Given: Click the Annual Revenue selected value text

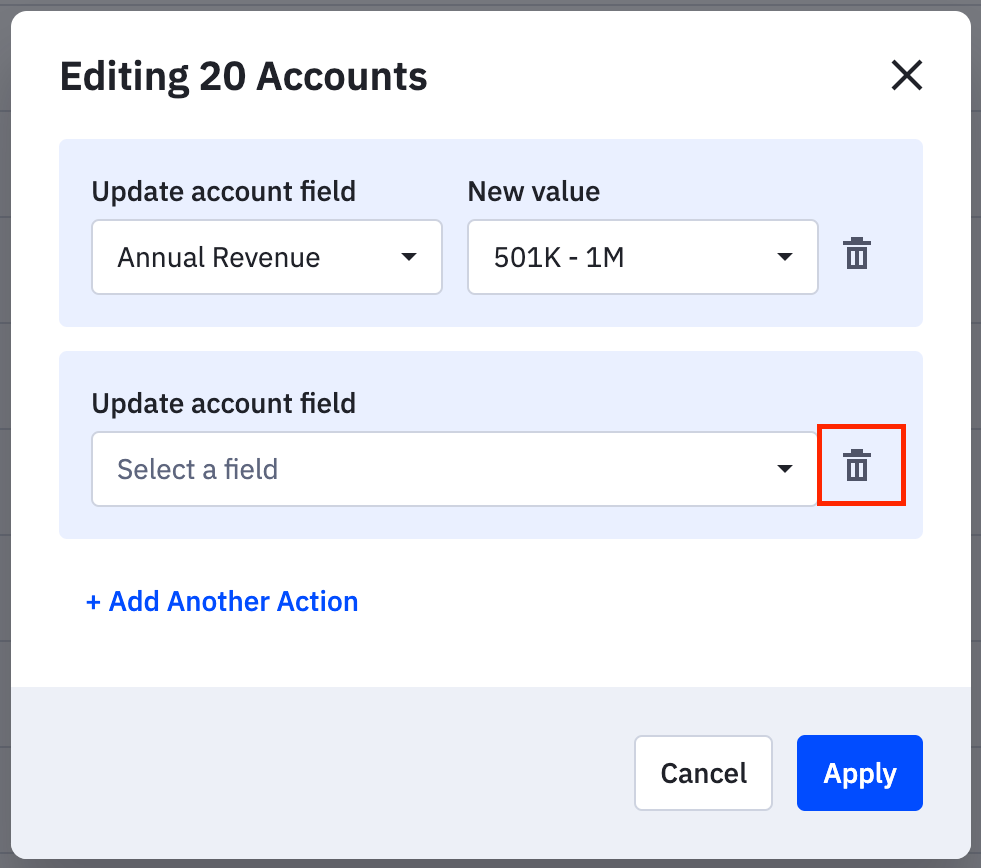Looking at the screenshot, I should (219, 258).
